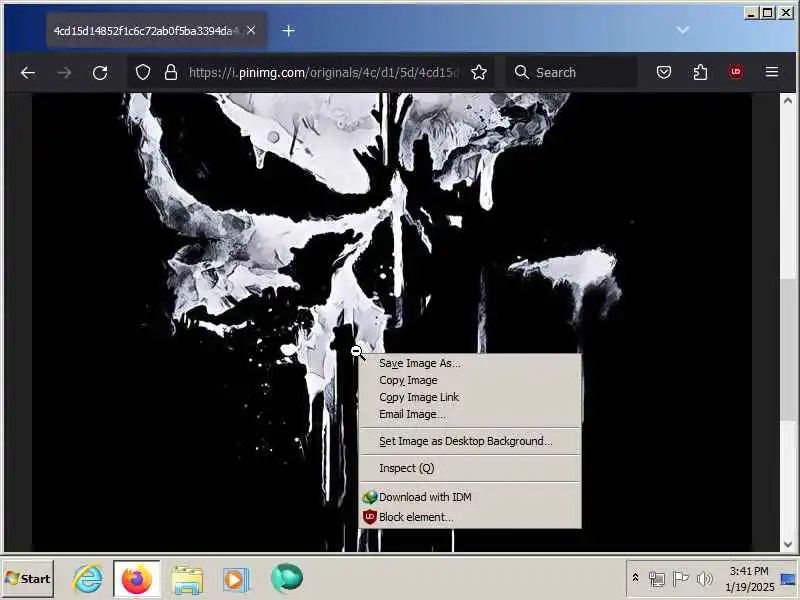The height and width of the screenshot is (600, 800).
Task: Choose Set Image as Desktop Background...
Action: [470, 441]
